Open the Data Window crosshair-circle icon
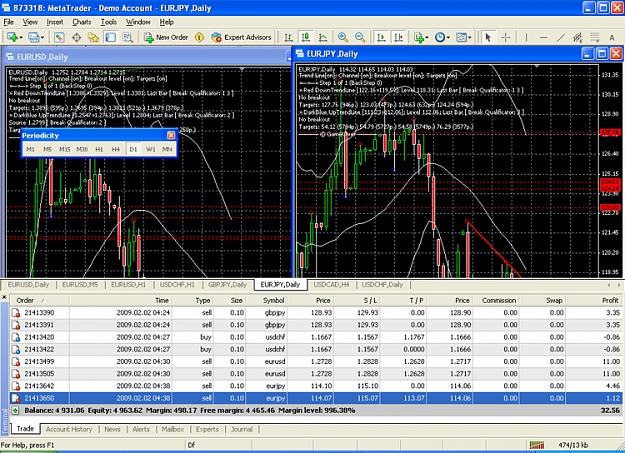Viewport: 625px width, 453px height. point(77,37)
